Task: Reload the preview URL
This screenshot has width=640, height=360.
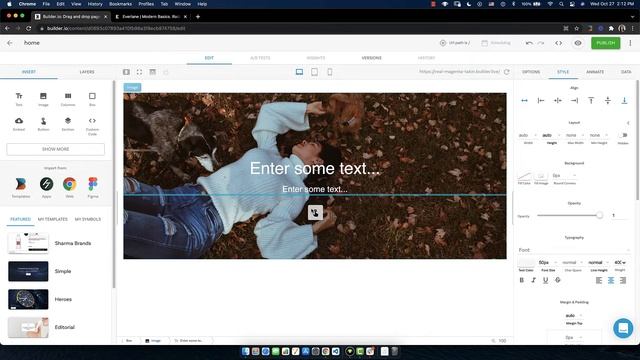Action: pyautogui.click(x=507, y=72)
